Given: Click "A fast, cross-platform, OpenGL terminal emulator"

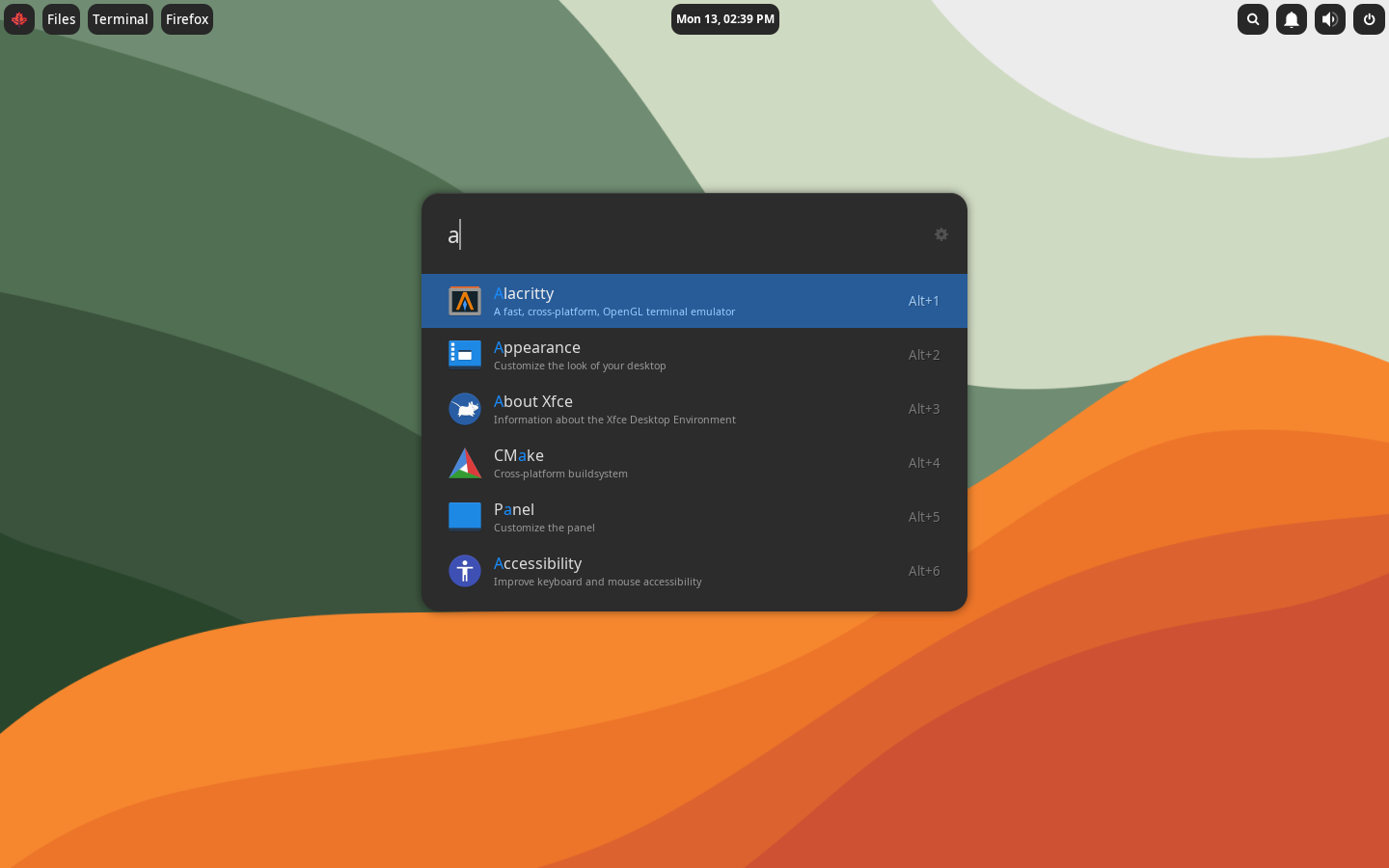Looking at the screenshot, I should [x=614, y=312].
